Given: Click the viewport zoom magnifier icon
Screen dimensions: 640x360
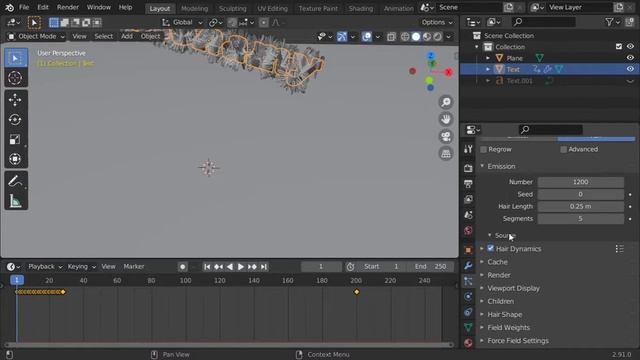Looking at the screenshot, I should 446,102.
